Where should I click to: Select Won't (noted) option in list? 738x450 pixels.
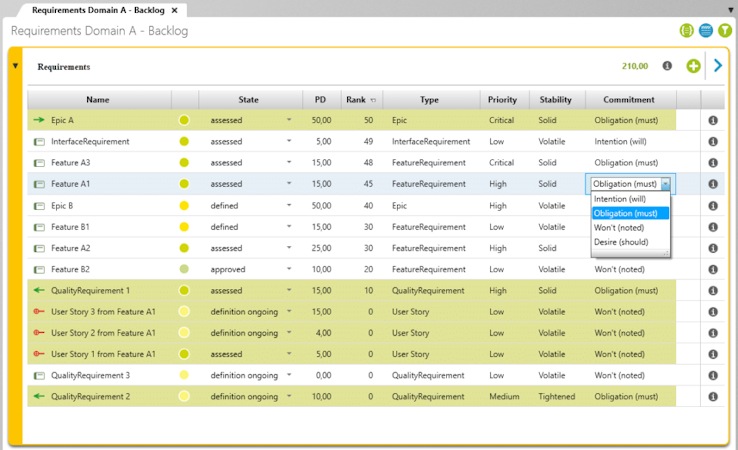point(619,228)
